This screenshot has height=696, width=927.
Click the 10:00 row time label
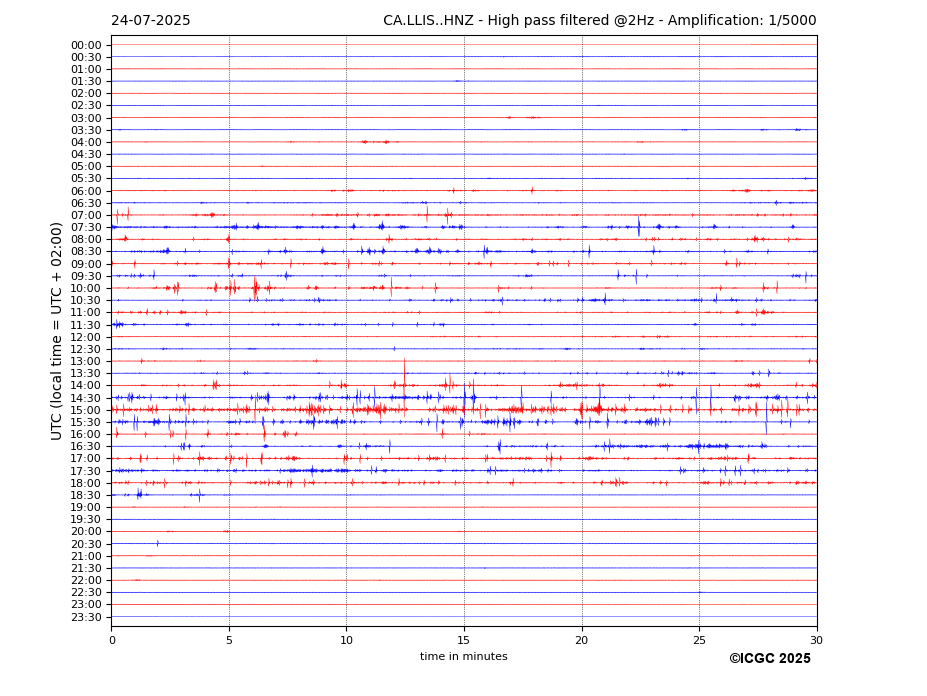(x=86, y=289)
